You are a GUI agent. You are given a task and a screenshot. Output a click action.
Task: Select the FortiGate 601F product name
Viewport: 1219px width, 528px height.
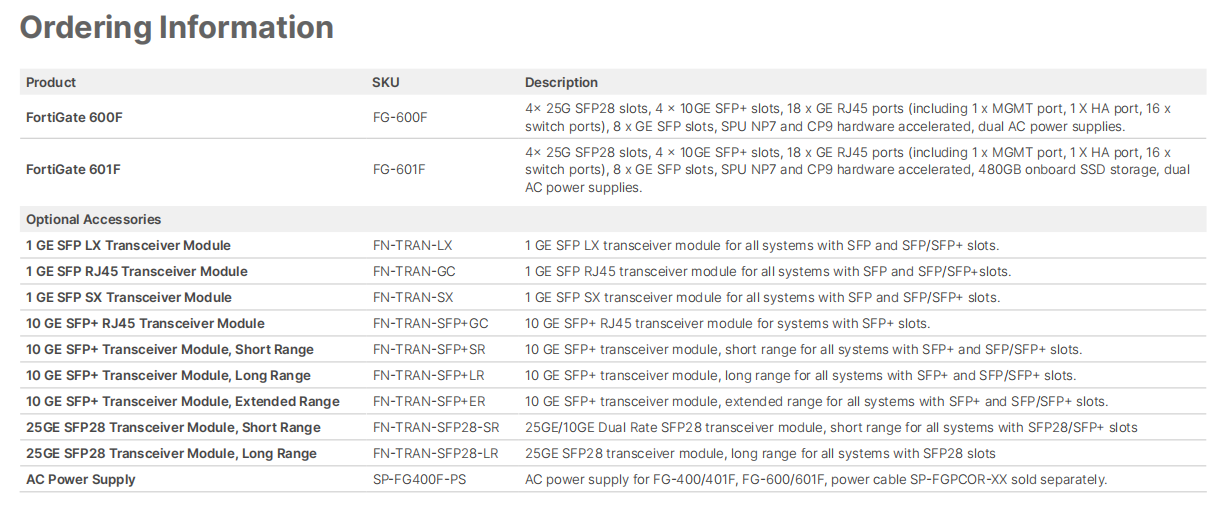[x=73, y=170]
